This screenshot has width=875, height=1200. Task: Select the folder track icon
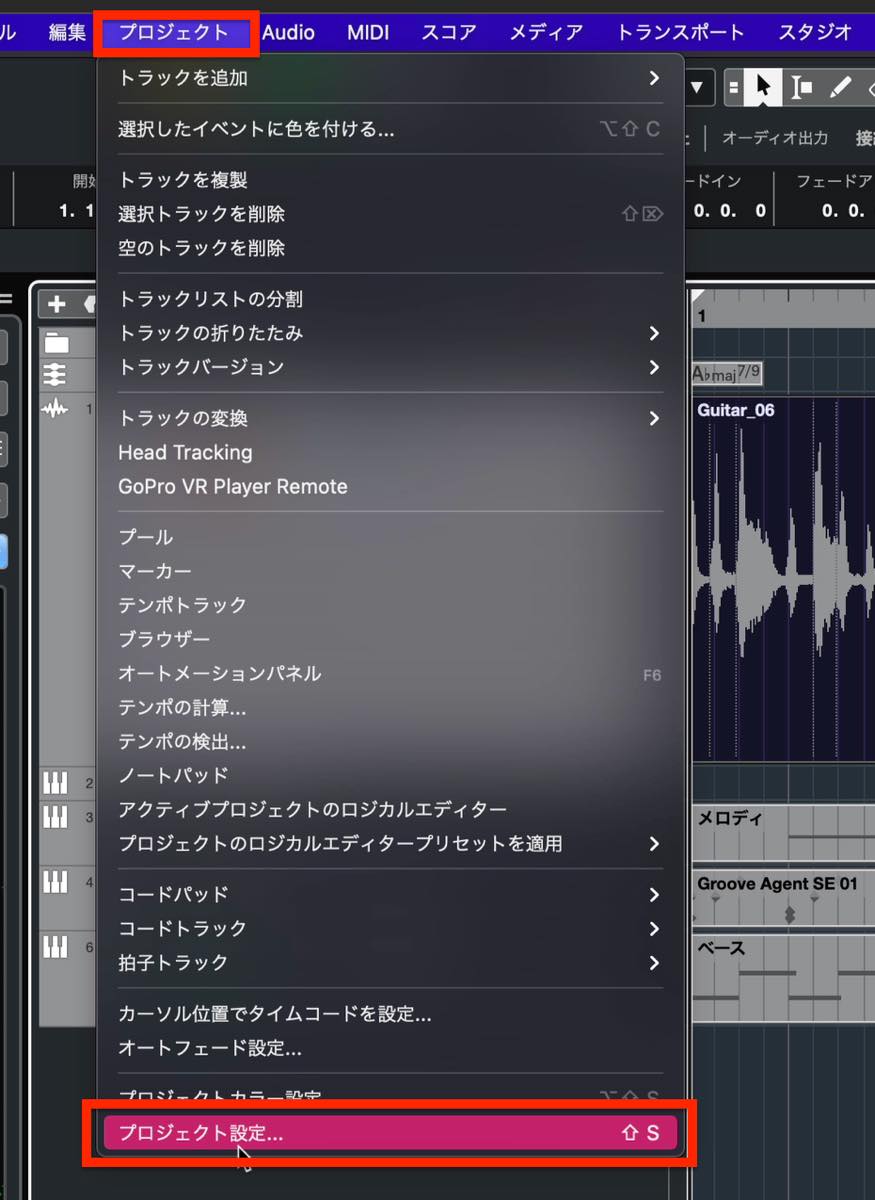pyautogui.click(x=56, y=344)
